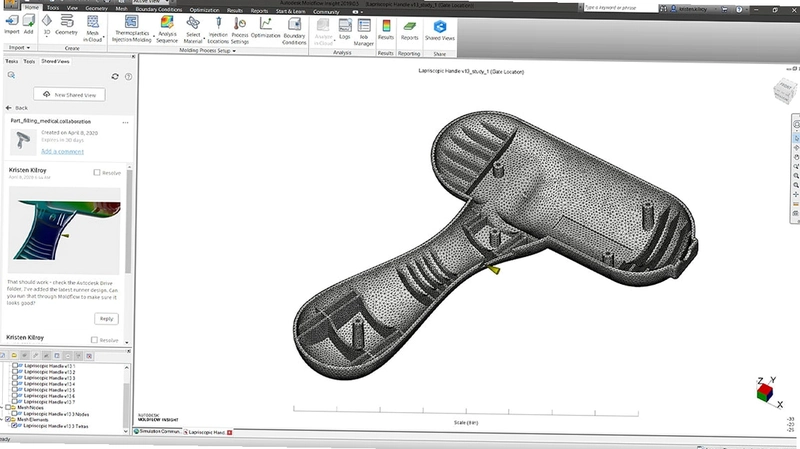This screenshot has width=800, height=449.
Task: Collapse the Mesh Nodes tree folder
Action: [2, 408]
